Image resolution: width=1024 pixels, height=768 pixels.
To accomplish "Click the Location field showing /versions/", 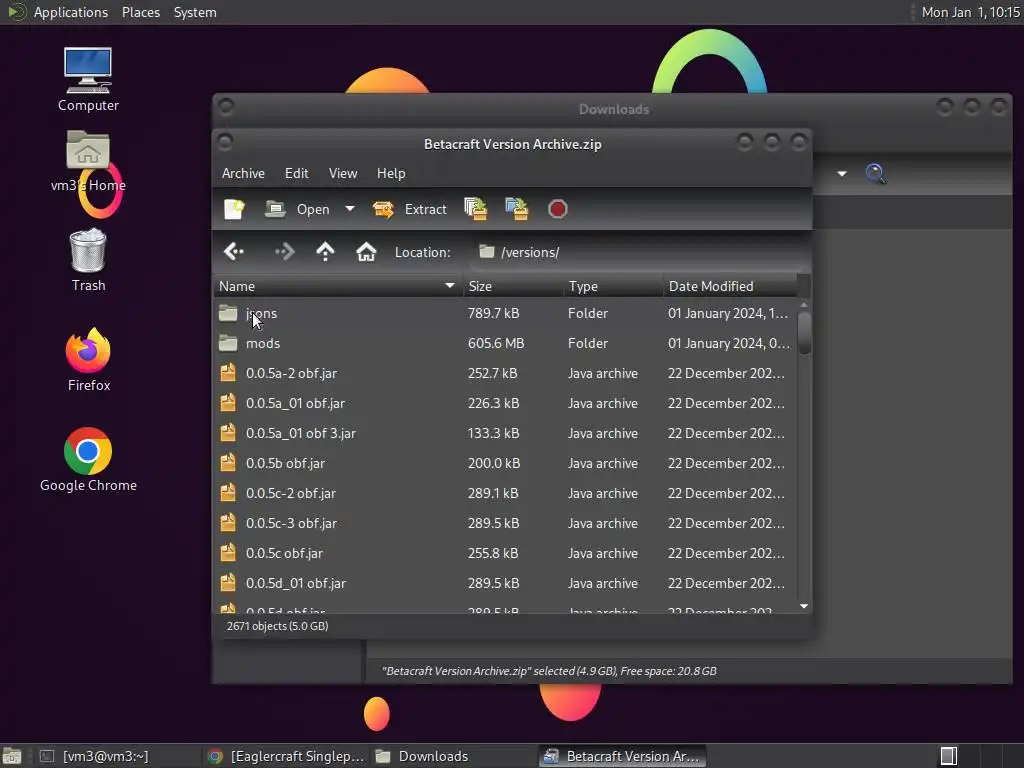I will click(x=640, y=252).
